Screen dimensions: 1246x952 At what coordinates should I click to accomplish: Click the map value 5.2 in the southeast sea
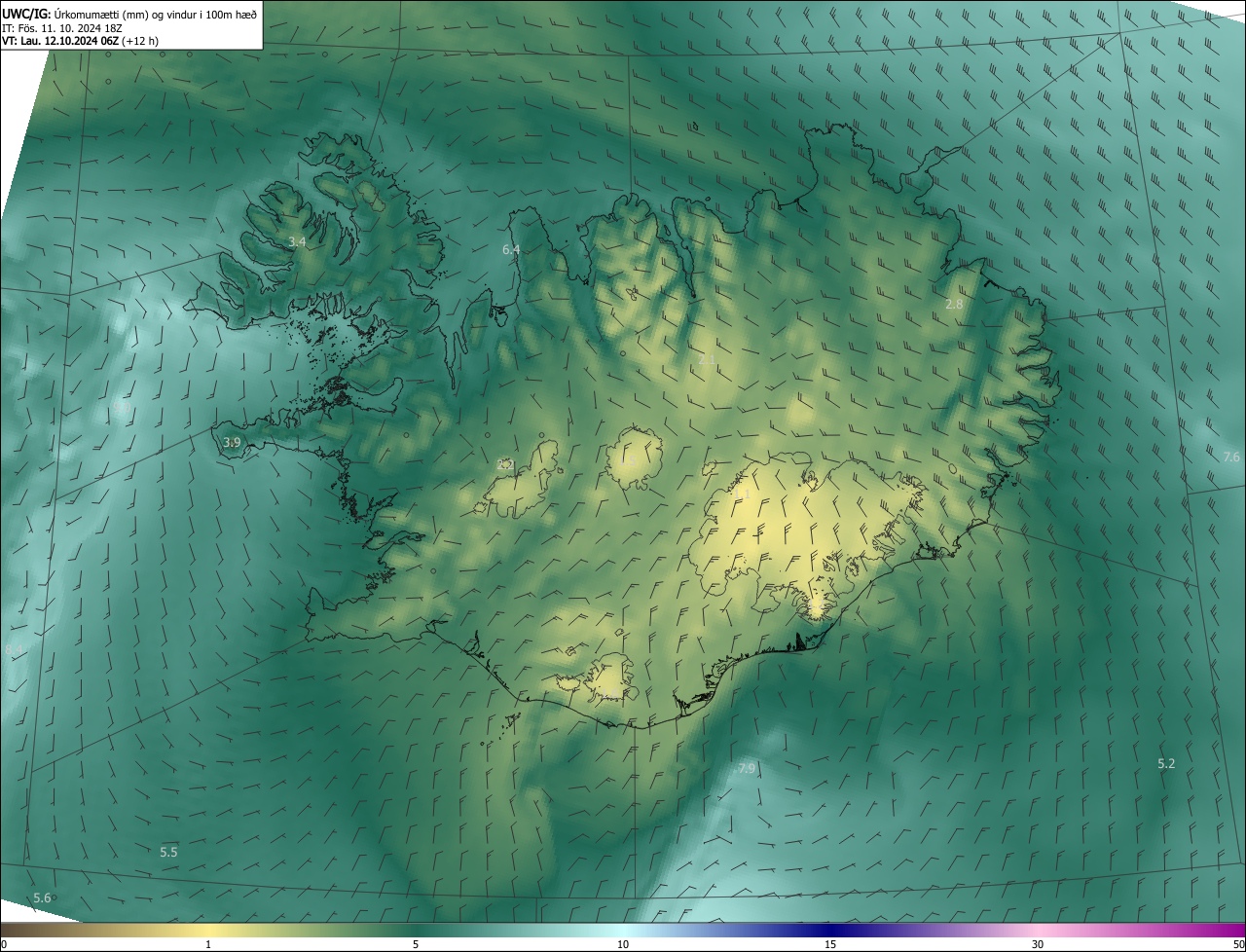1166,764
